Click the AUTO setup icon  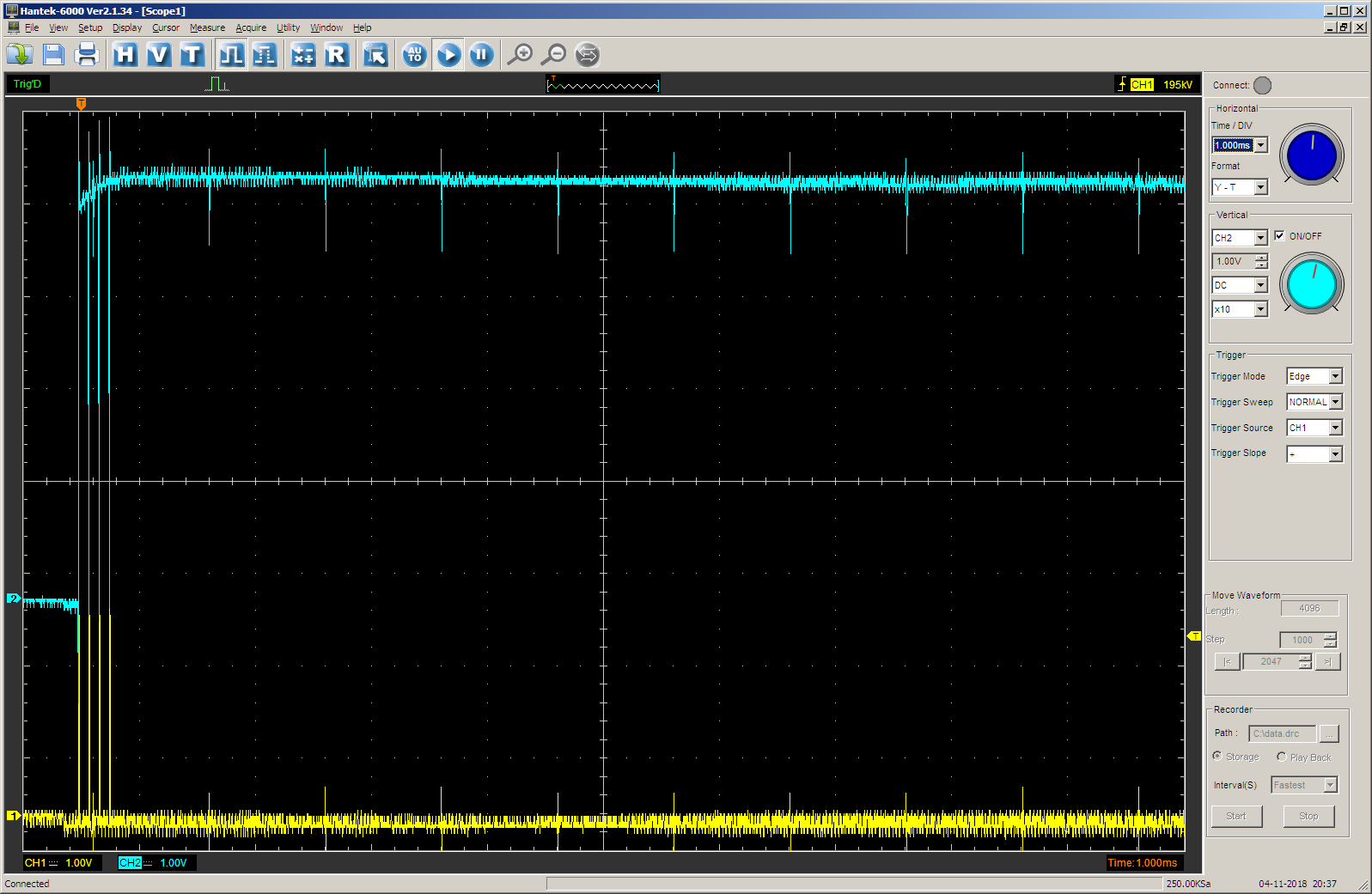(x=415, y=55)
